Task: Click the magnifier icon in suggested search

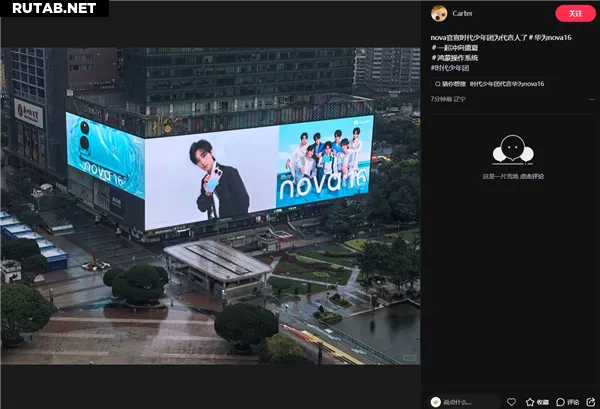Action: click(x=437, y=84)
